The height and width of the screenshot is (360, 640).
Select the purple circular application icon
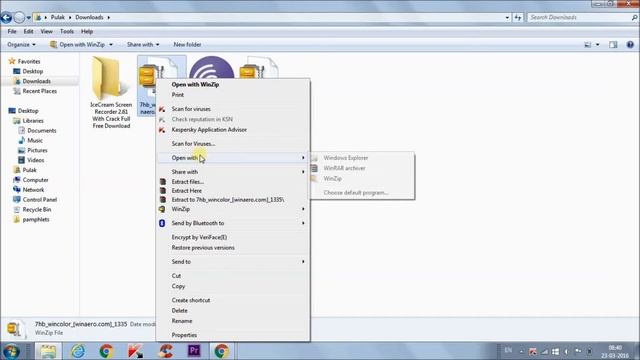212,68
